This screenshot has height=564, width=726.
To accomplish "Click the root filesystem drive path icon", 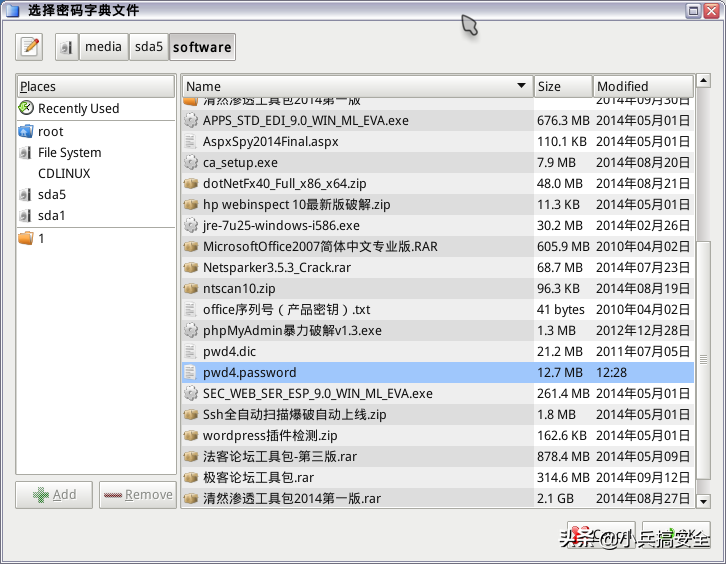I will click(67, 47).
